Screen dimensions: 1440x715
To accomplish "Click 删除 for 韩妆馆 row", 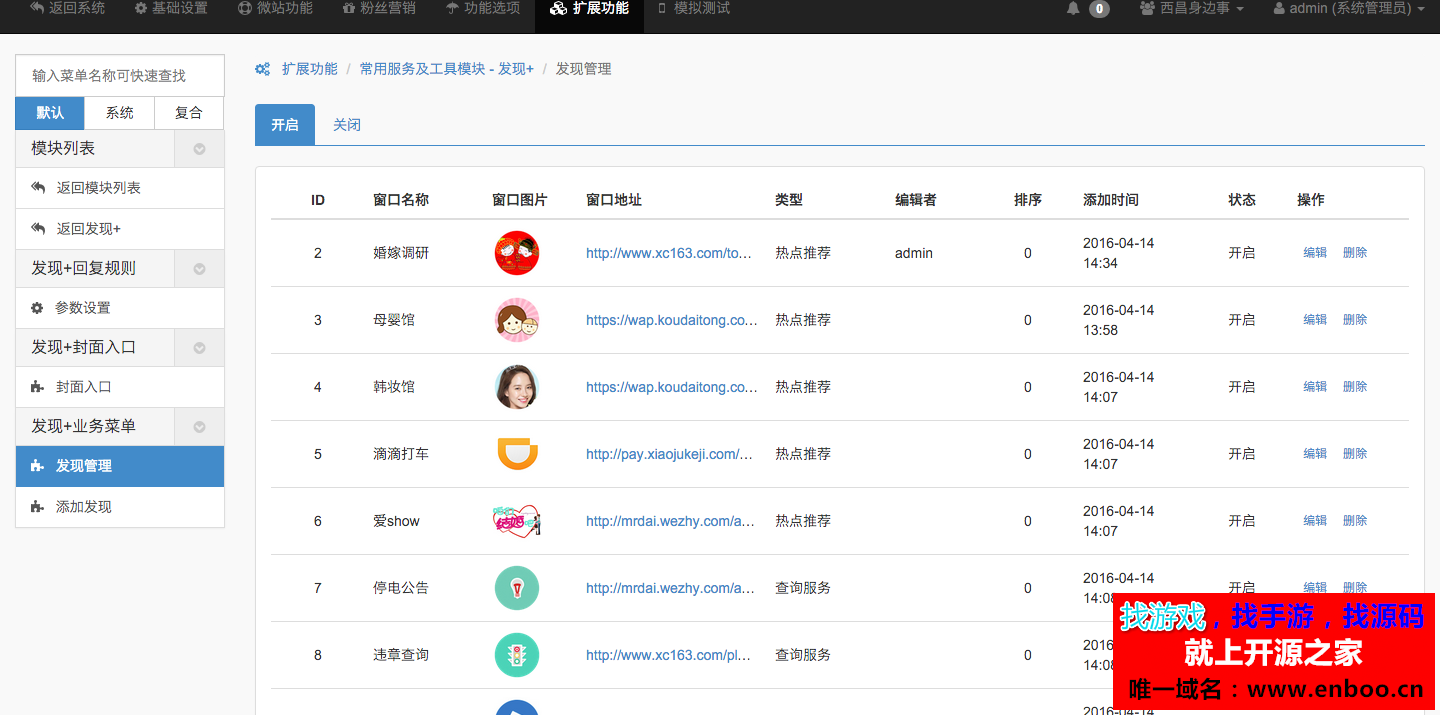I will 1355,387.
